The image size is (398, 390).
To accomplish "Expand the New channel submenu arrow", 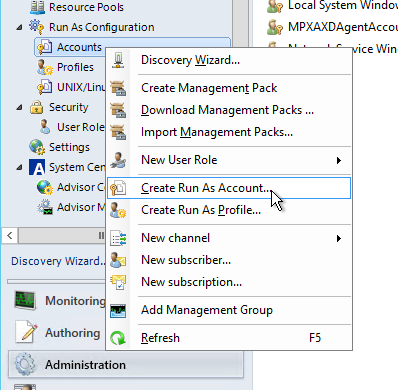I will click(339, 238).
